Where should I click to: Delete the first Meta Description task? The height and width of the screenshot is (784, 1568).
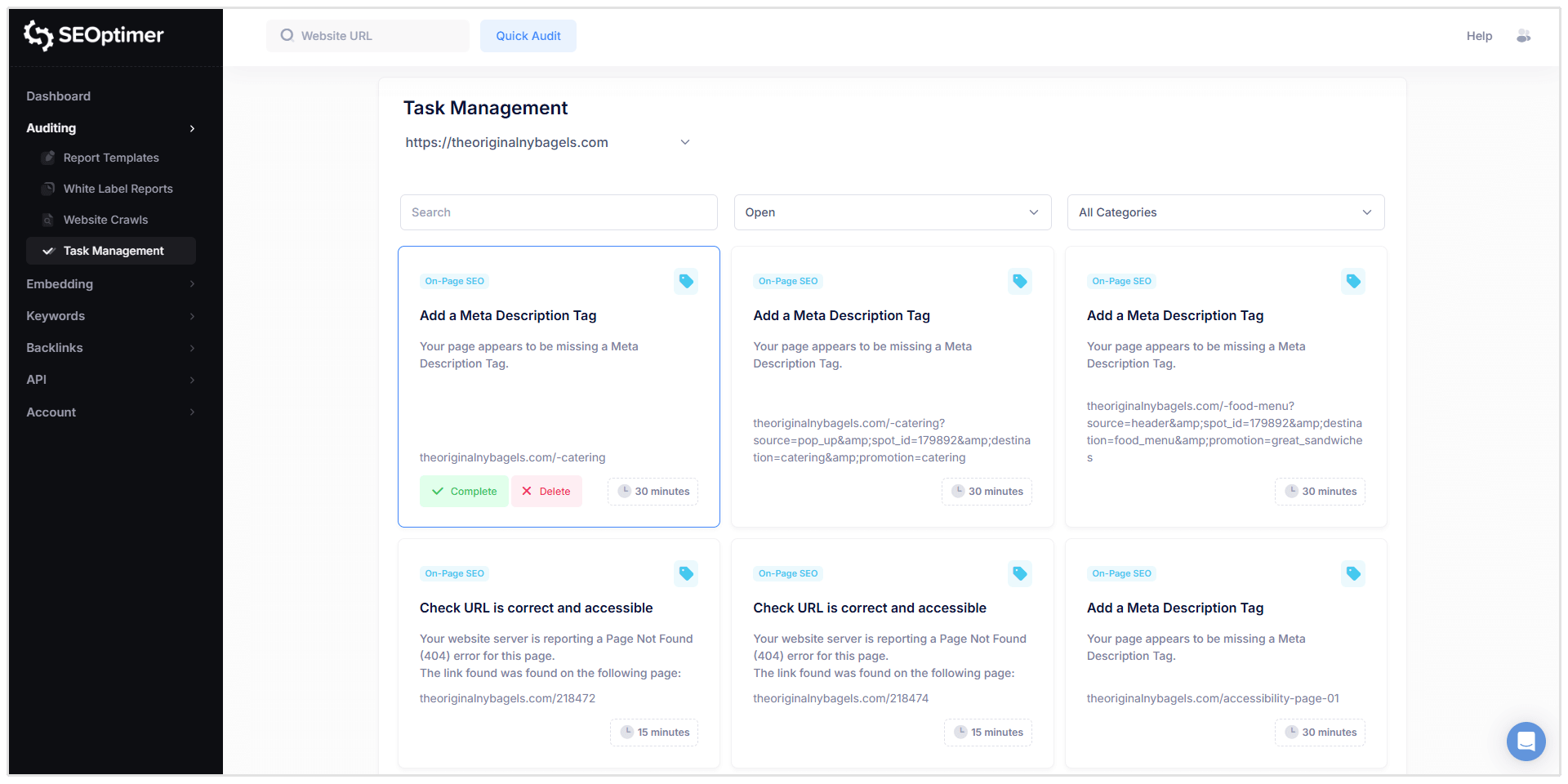point(546,491)
